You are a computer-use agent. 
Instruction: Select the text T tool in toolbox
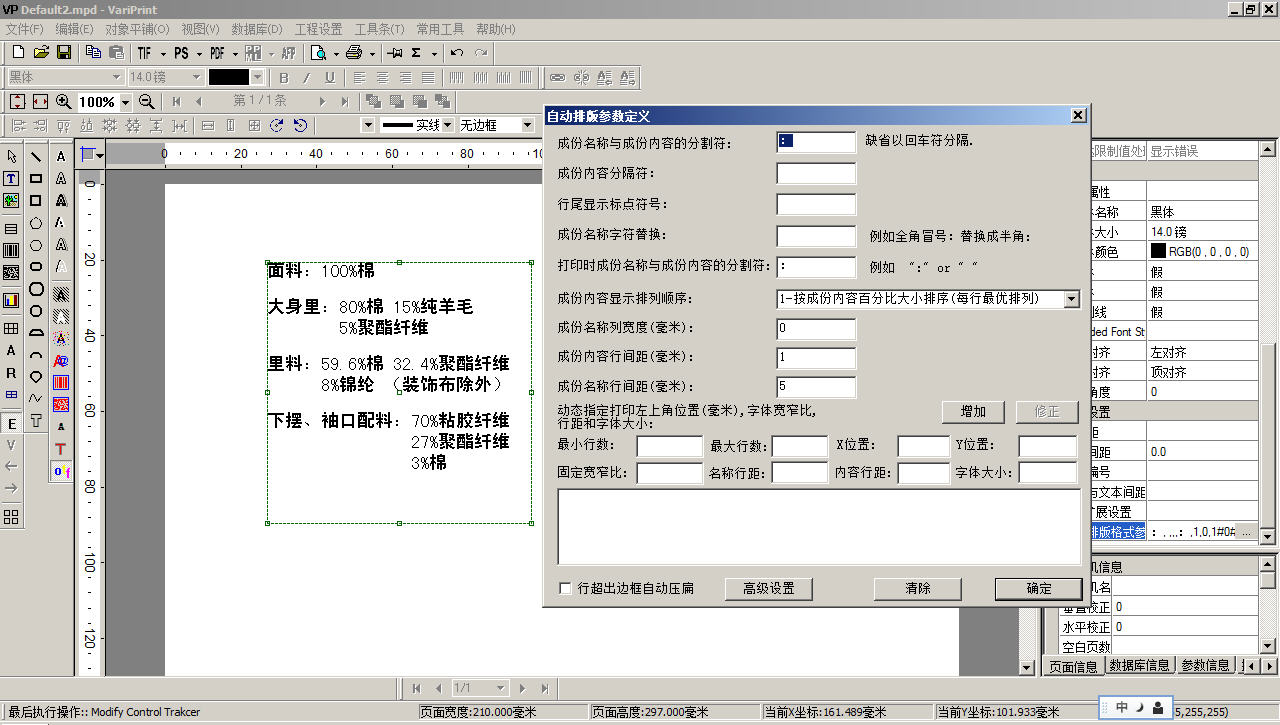(x=12, y=178)
